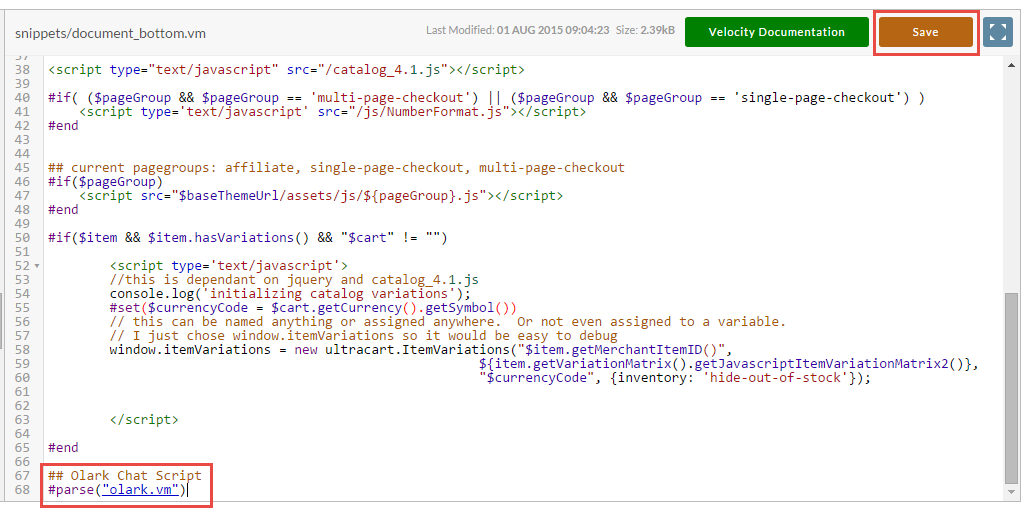
Task: Click the NumberFormat.js script line
Action: 332,112
